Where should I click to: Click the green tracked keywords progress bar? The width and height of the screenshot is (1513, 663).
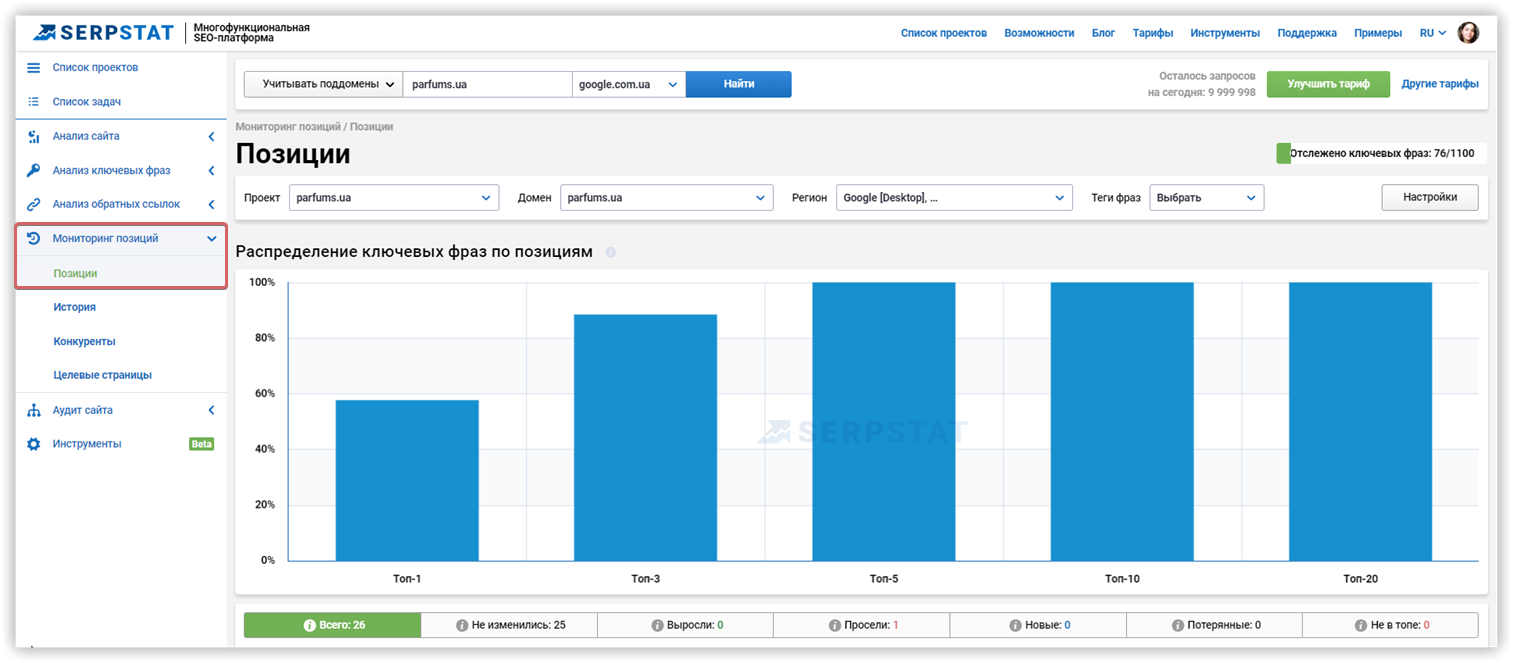[1284, 154]
